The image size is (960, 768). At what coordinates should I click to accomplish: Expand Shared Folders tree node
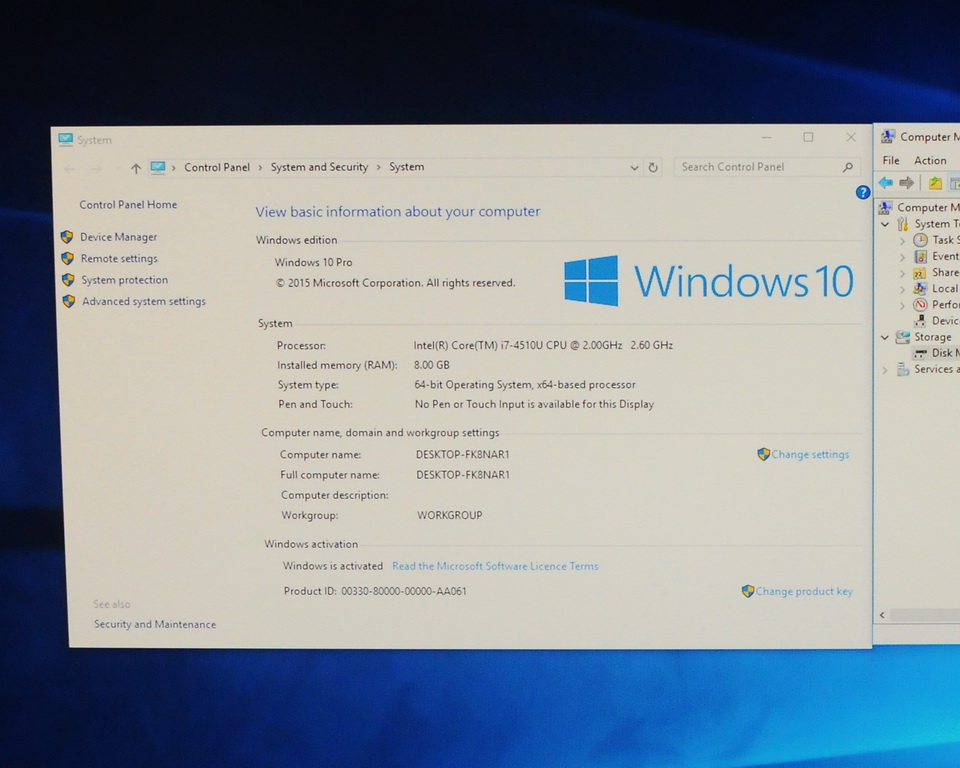902,273
